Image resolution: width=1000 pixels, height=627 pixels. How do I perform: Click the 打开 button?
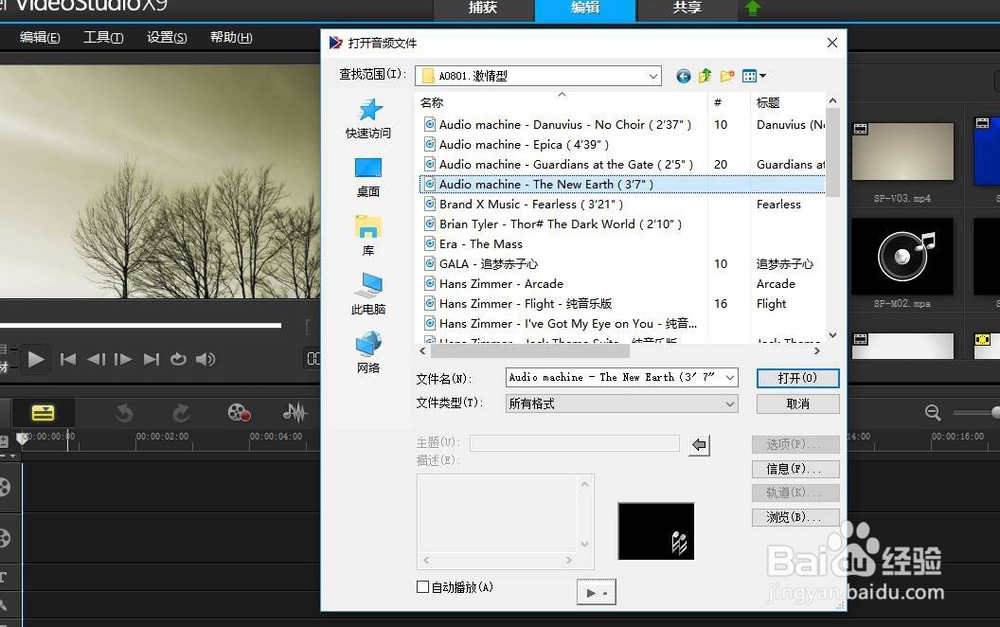(x=797, y=378)
